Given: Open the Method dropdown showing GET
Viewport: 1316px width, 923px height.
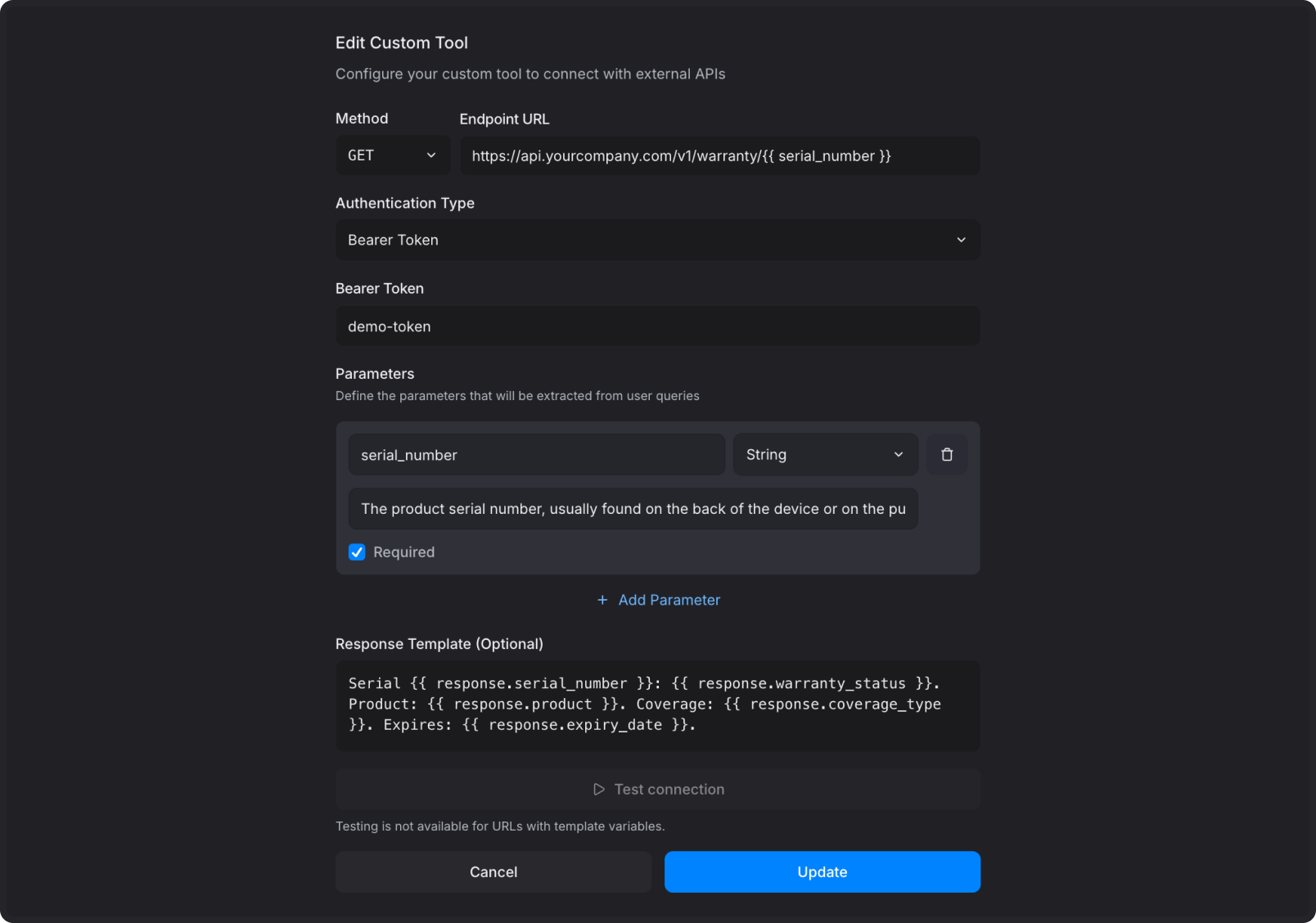Looking at the screenshot, I should pos(393,155).
